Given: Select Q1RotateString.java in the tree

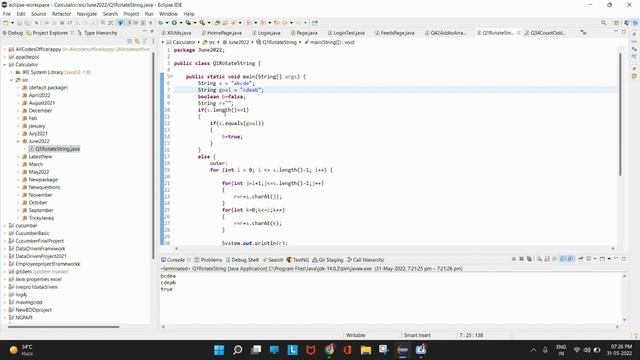Looking at the screenshot, I should [55, 149].
